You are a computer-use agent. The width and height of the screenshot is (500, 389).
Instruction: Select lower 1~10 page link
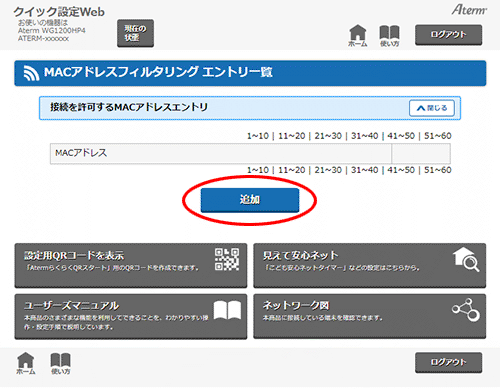tap(258, 170)
